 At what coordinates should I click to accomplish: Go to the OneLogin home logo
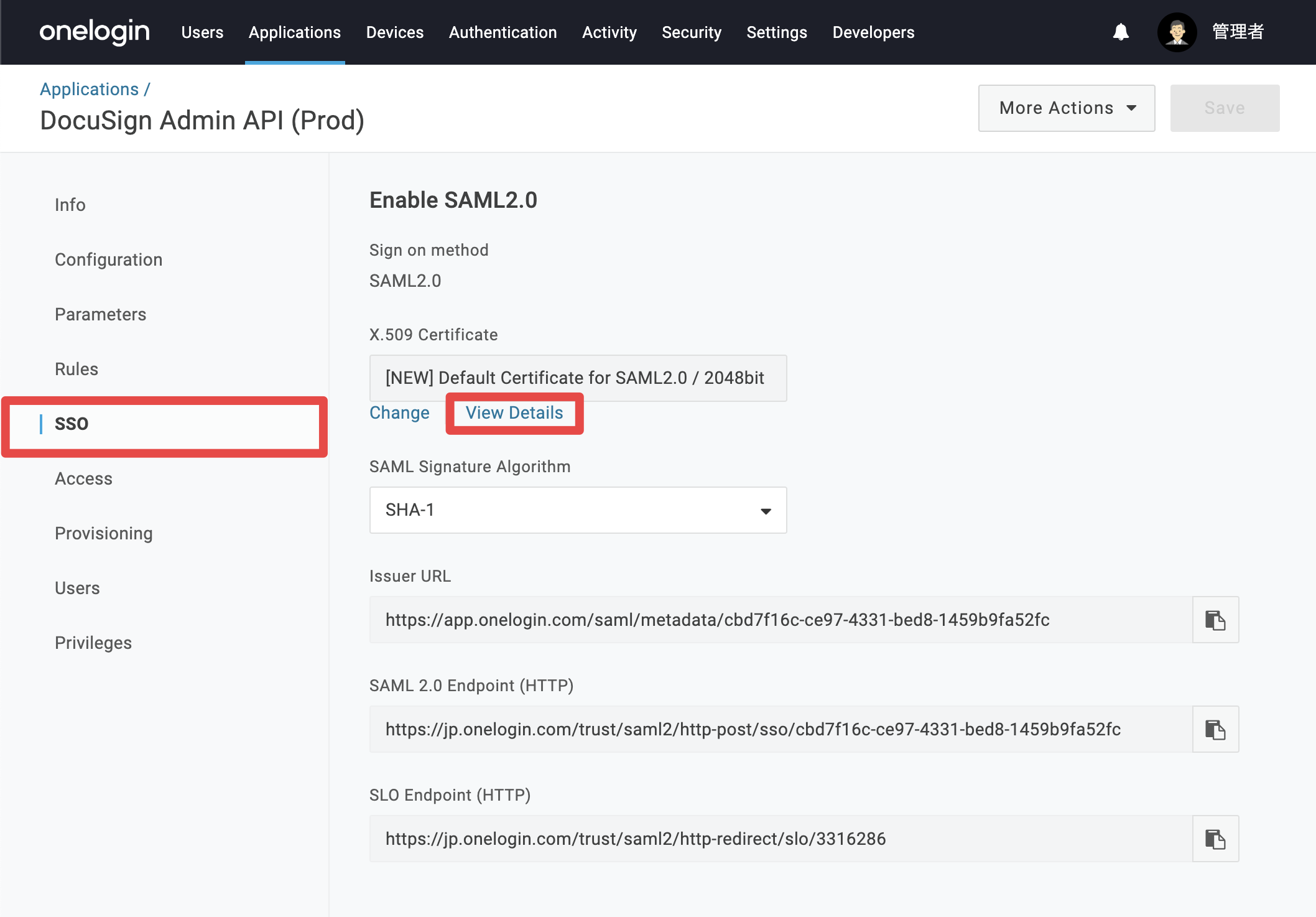click(95, 32)
